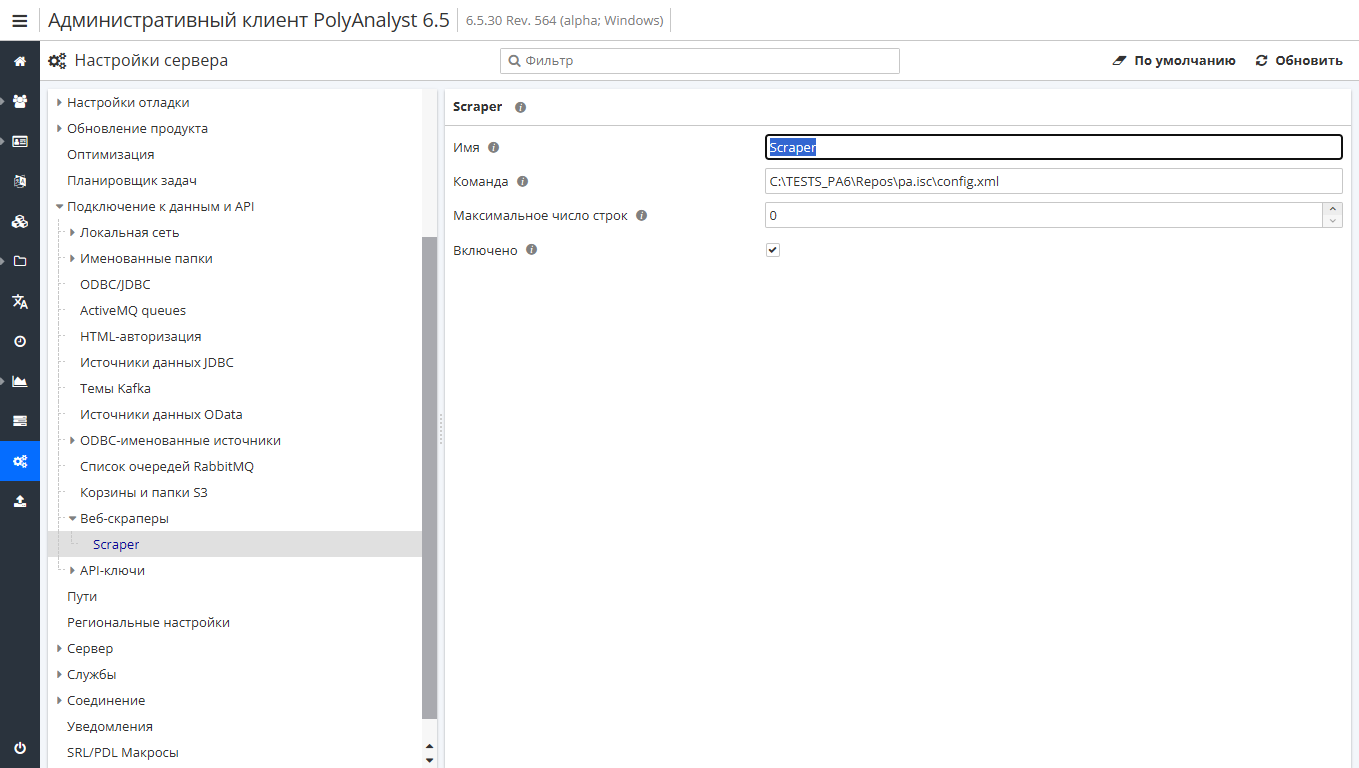Image resolution: width=1359 pixels, height=768 pixels.
Task: Go to the Home sidebar icon
Action: [x=20, y=61]
